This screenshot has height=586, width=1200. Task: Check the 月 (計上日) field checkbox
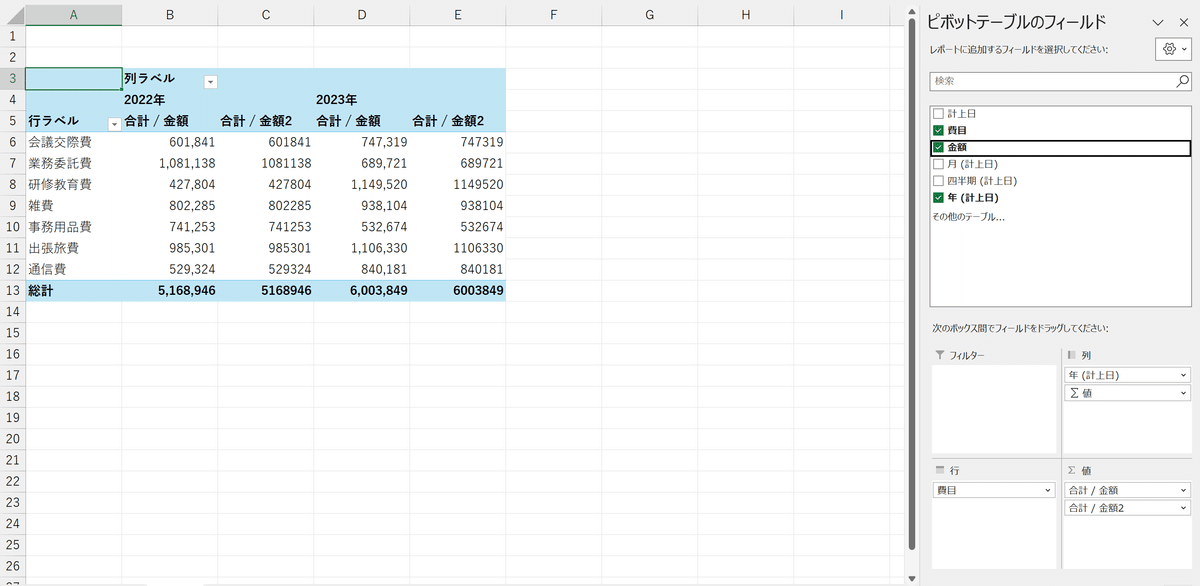pyautogui.click(x=938, y=164)
